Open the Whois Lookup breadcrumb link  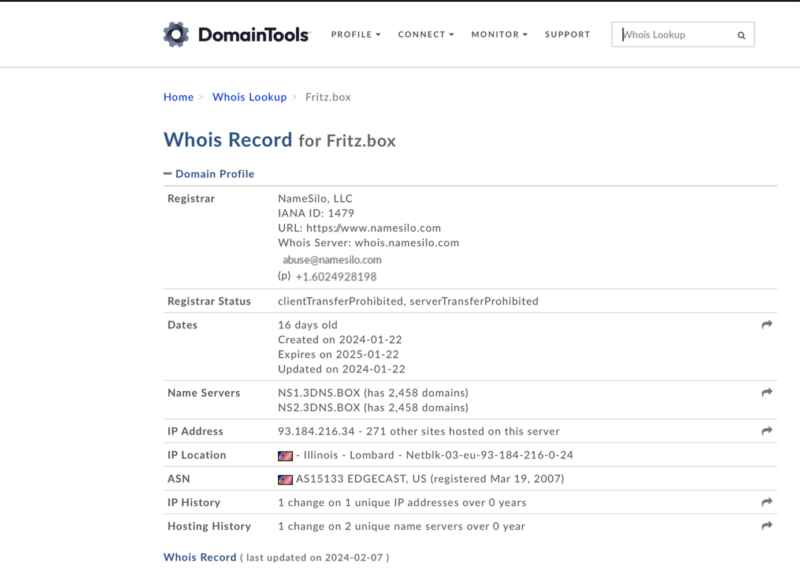(249, 97)
